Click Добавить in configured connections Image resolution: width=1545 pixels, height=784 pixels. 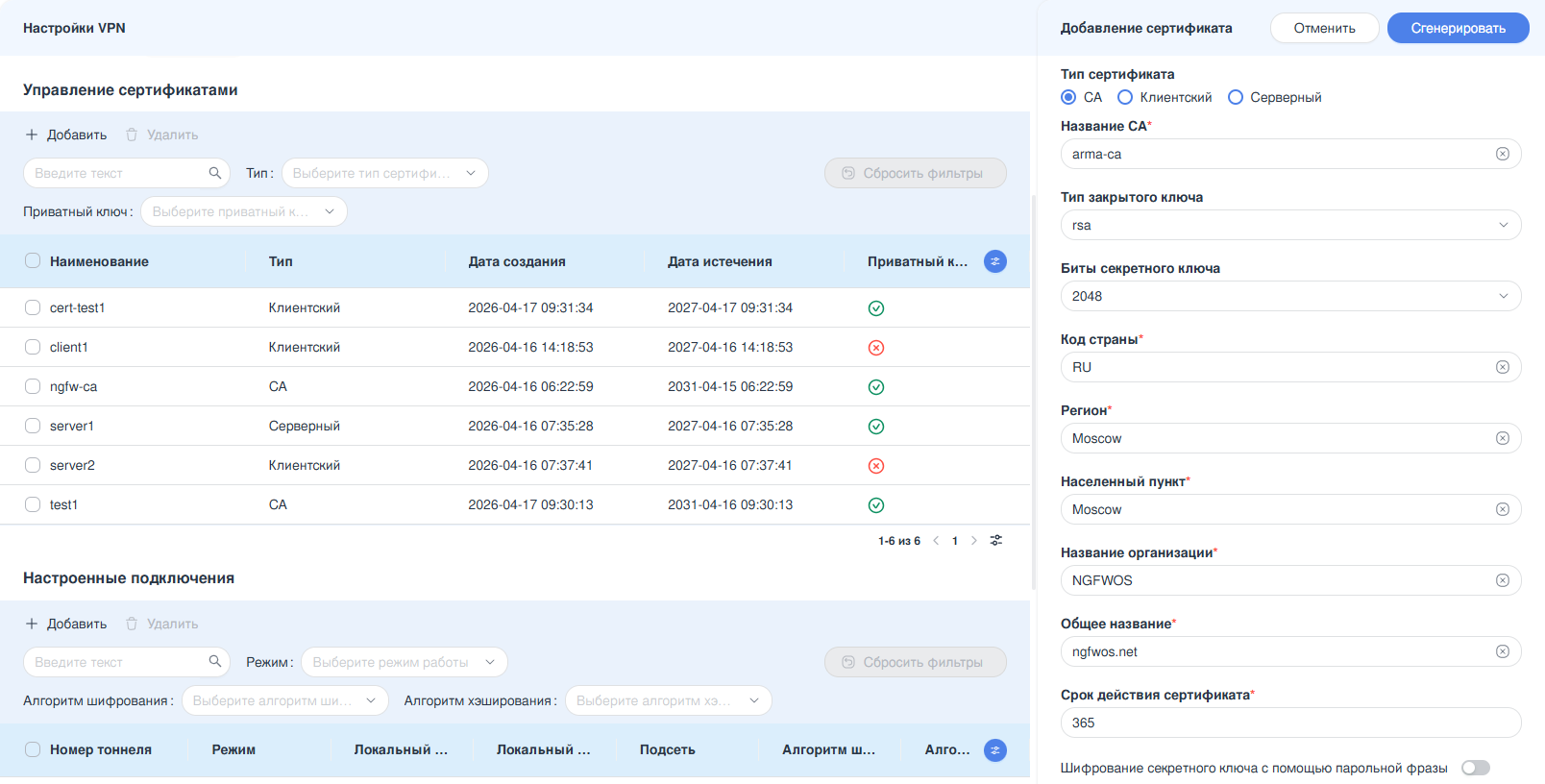[x=66, y=624]
